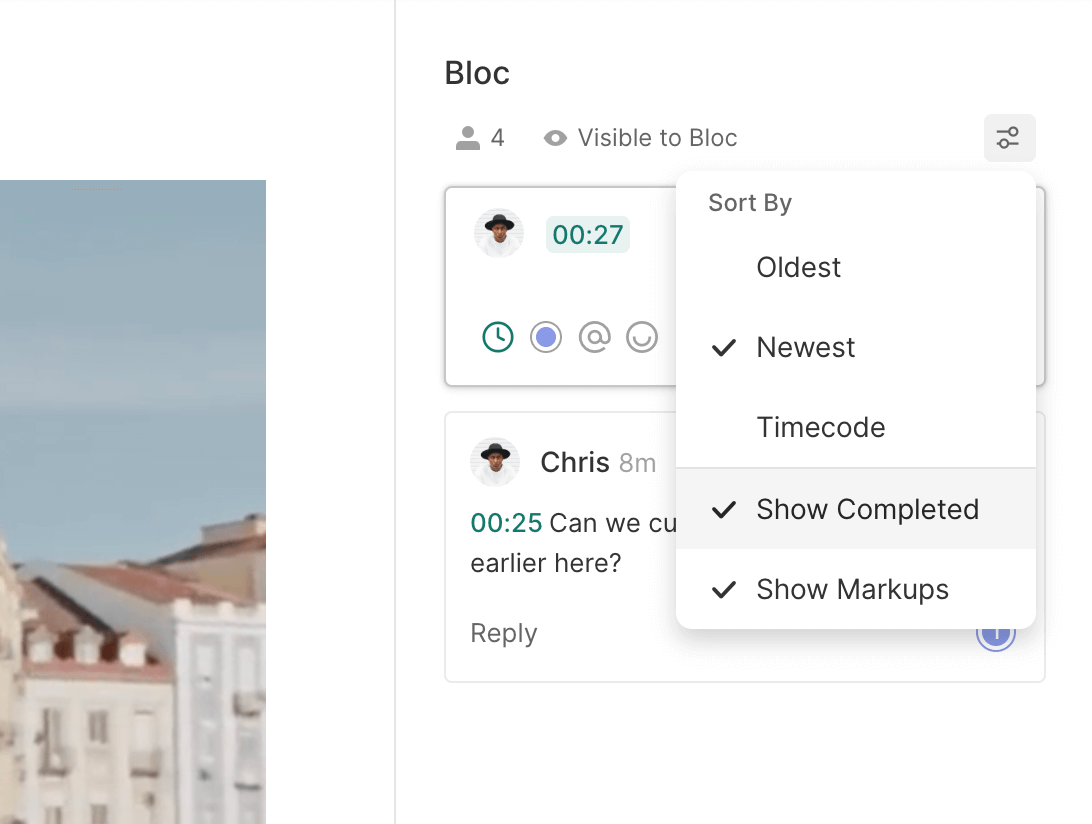Viewport: 1092px width, 824px height.
Task: Toggle the Show Completed option
Action: click(866, 509)
